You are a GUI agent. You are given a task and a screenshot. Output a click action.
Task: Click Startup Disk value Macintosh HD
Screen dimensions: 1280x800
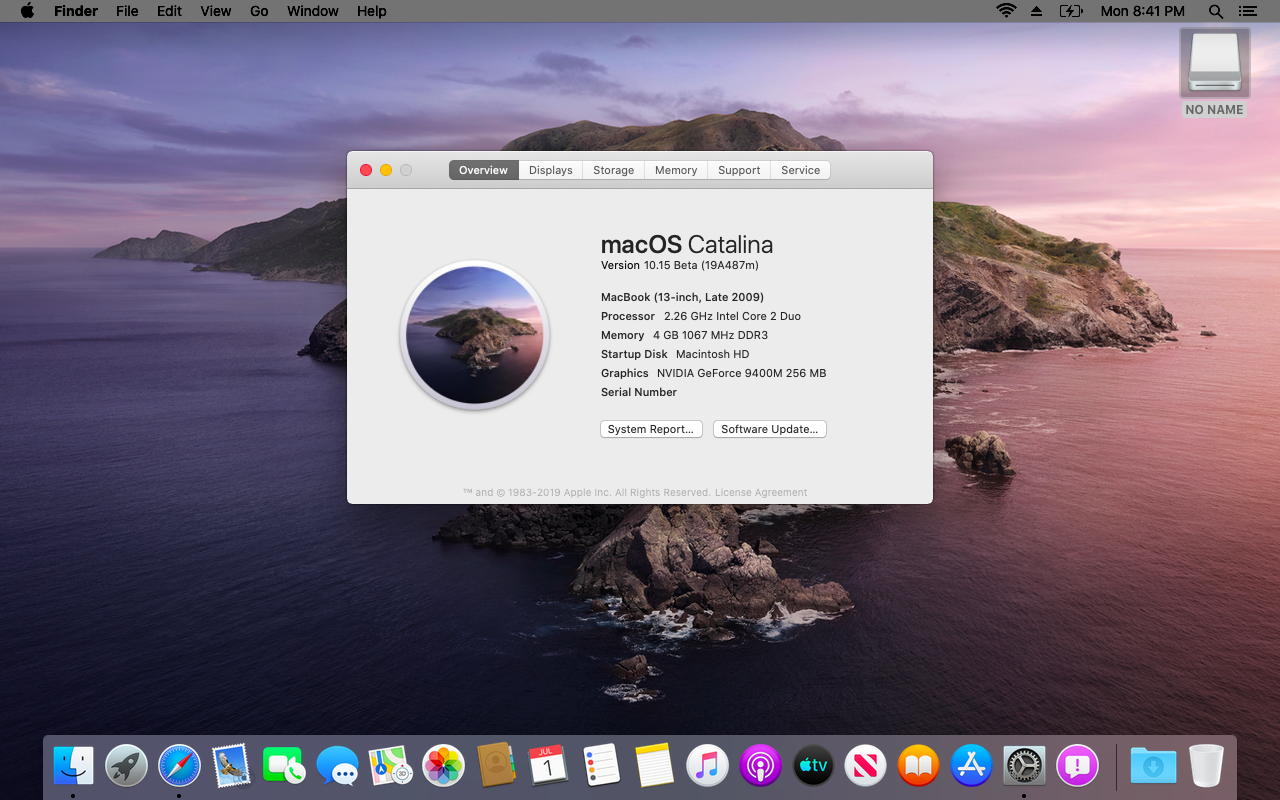pyautogui.click(x=712, y=354)
